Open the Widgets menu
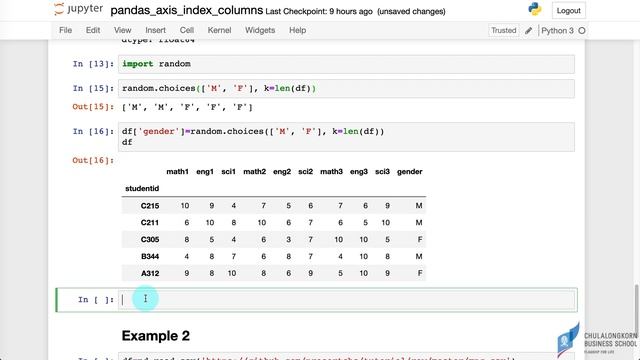The width and height of the screenshot is (640, 360). tap(260, 30)
